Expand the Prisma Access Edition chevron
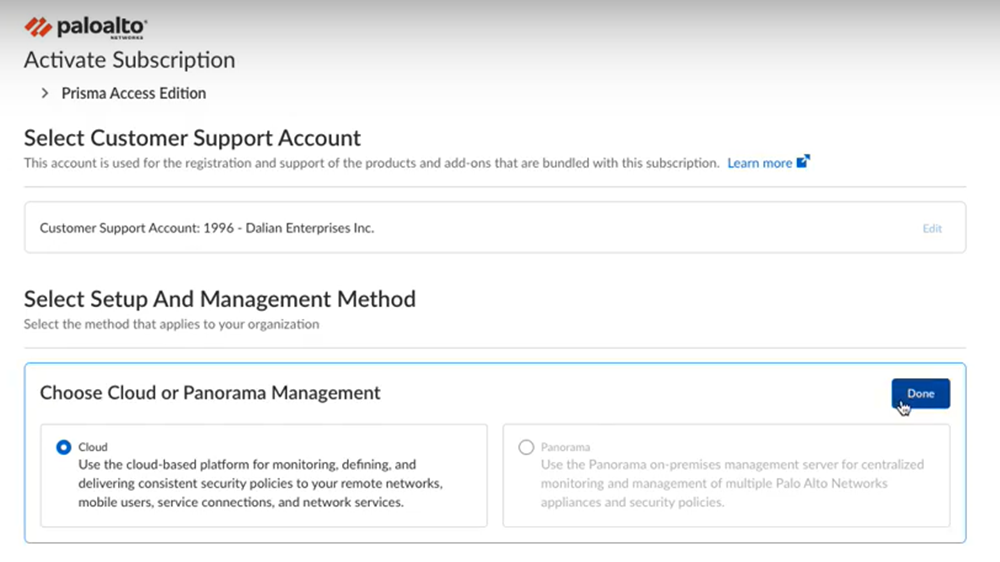Screen dimensions: 1000x562 (x=45, y=93)
